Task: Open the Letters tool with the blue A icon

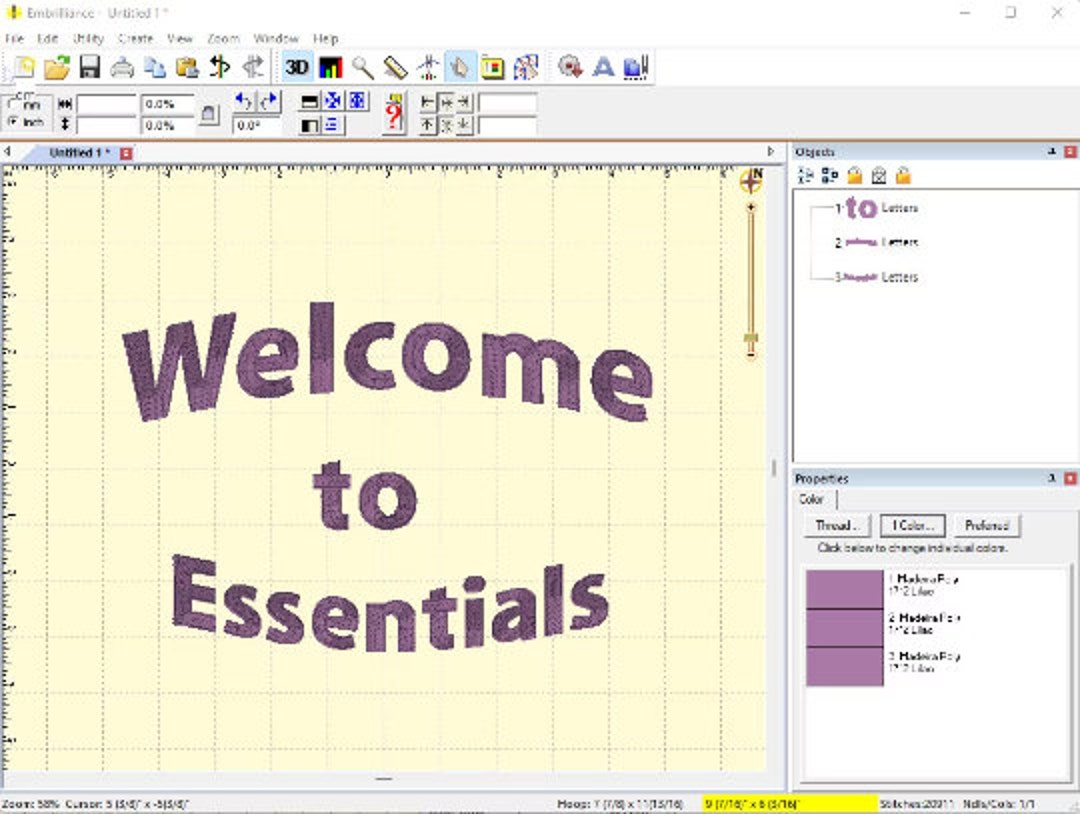Action: pyautogui.click(x=602, y=67)
